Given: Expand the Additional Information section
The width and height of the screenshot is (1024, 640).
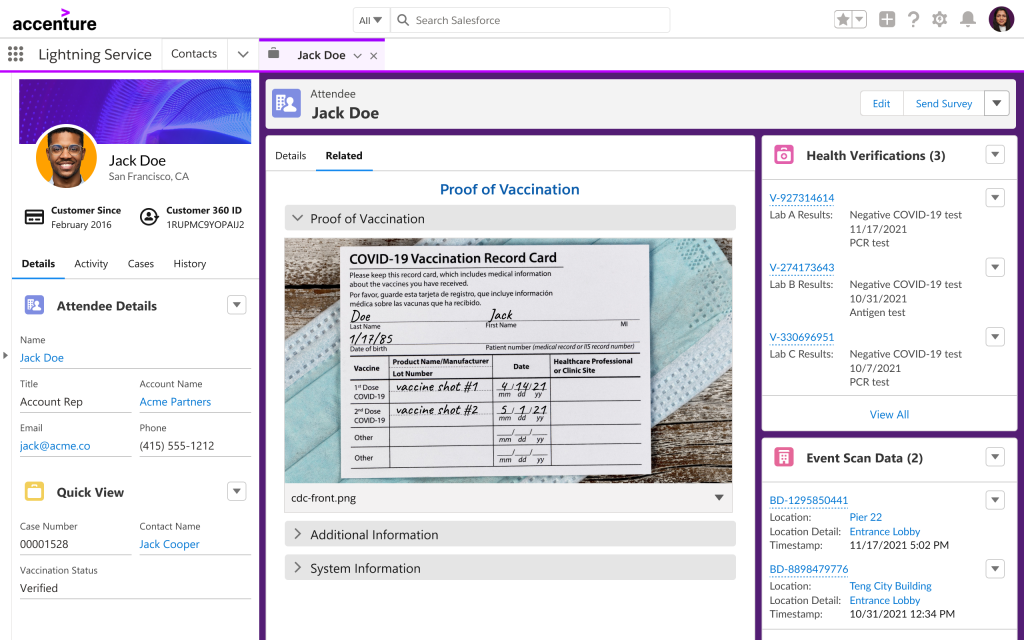Looking at the screenshot, I should coord(298,534).
